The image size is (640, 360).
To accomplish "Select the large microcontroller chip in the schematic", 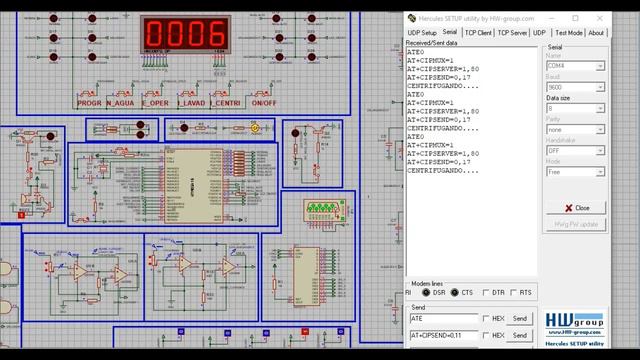I will click(x=194, y=186).
